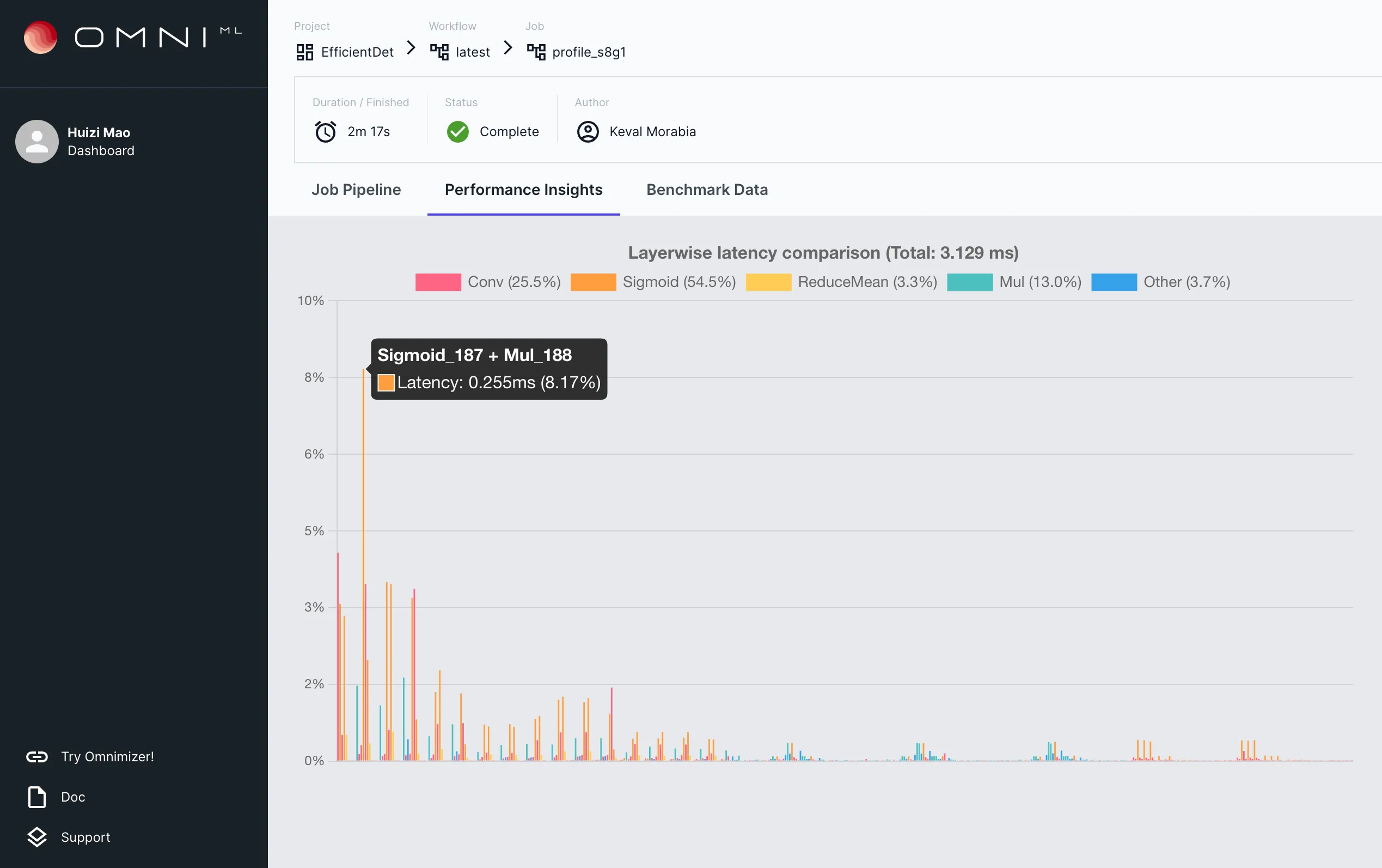
Task: Open the EfficientDet project link
Action: (x=358, y=52)
